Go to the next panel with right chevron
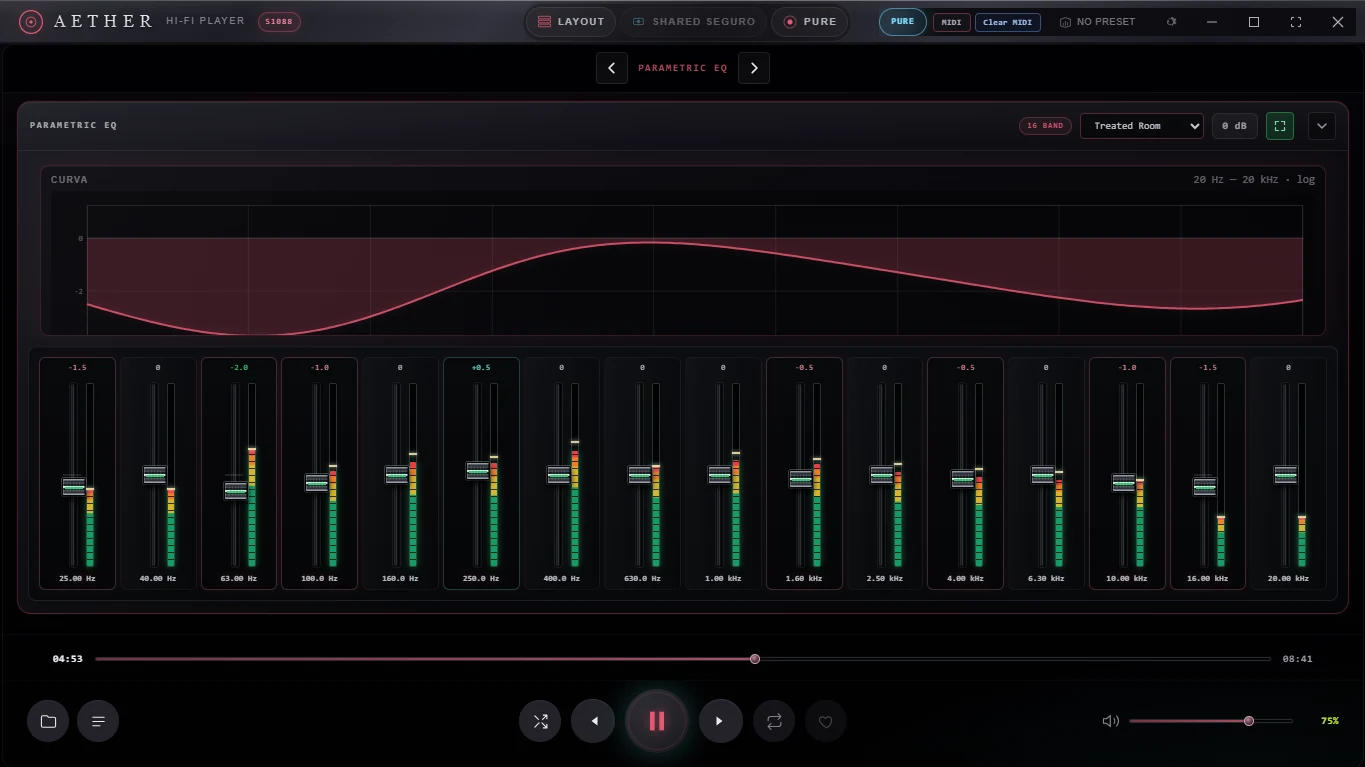The image size is (1365, 767). tap(754, 68)
